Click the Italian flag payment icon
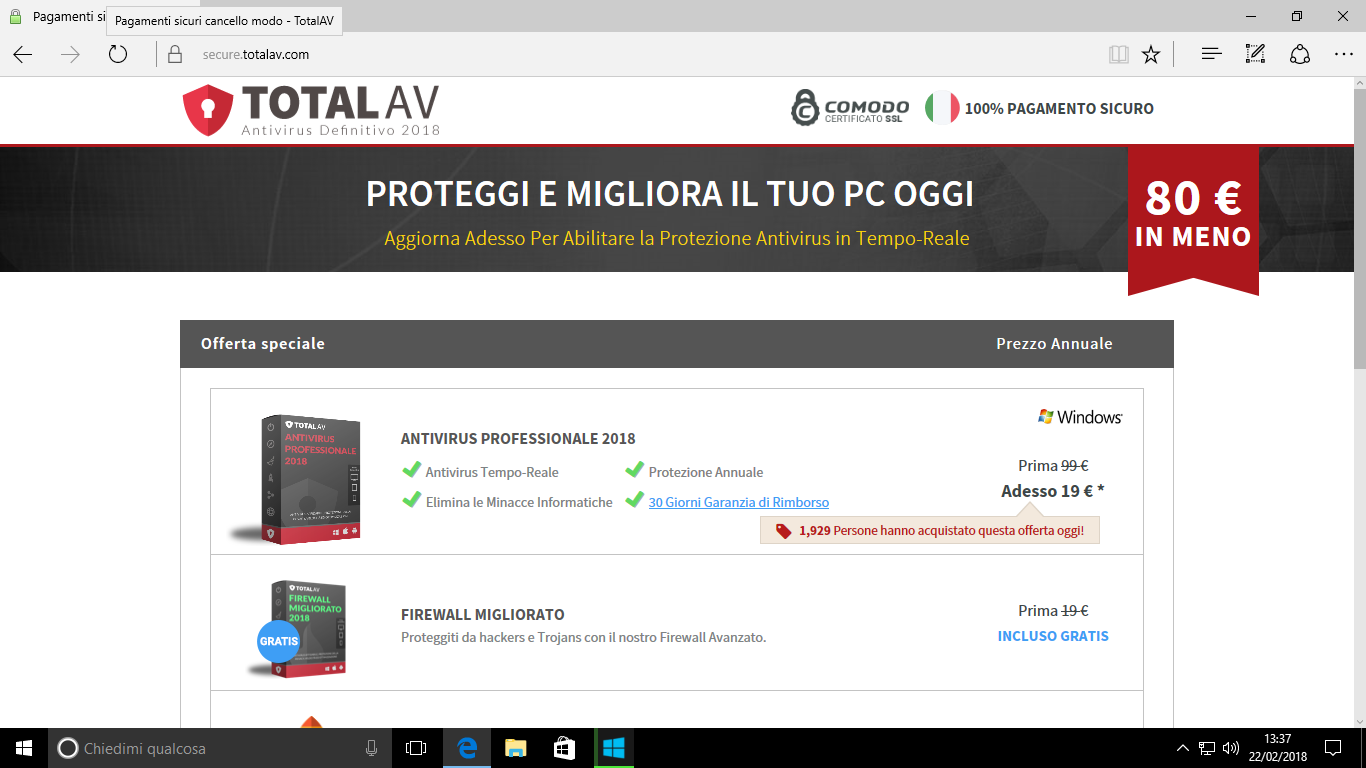 point(940,108)
